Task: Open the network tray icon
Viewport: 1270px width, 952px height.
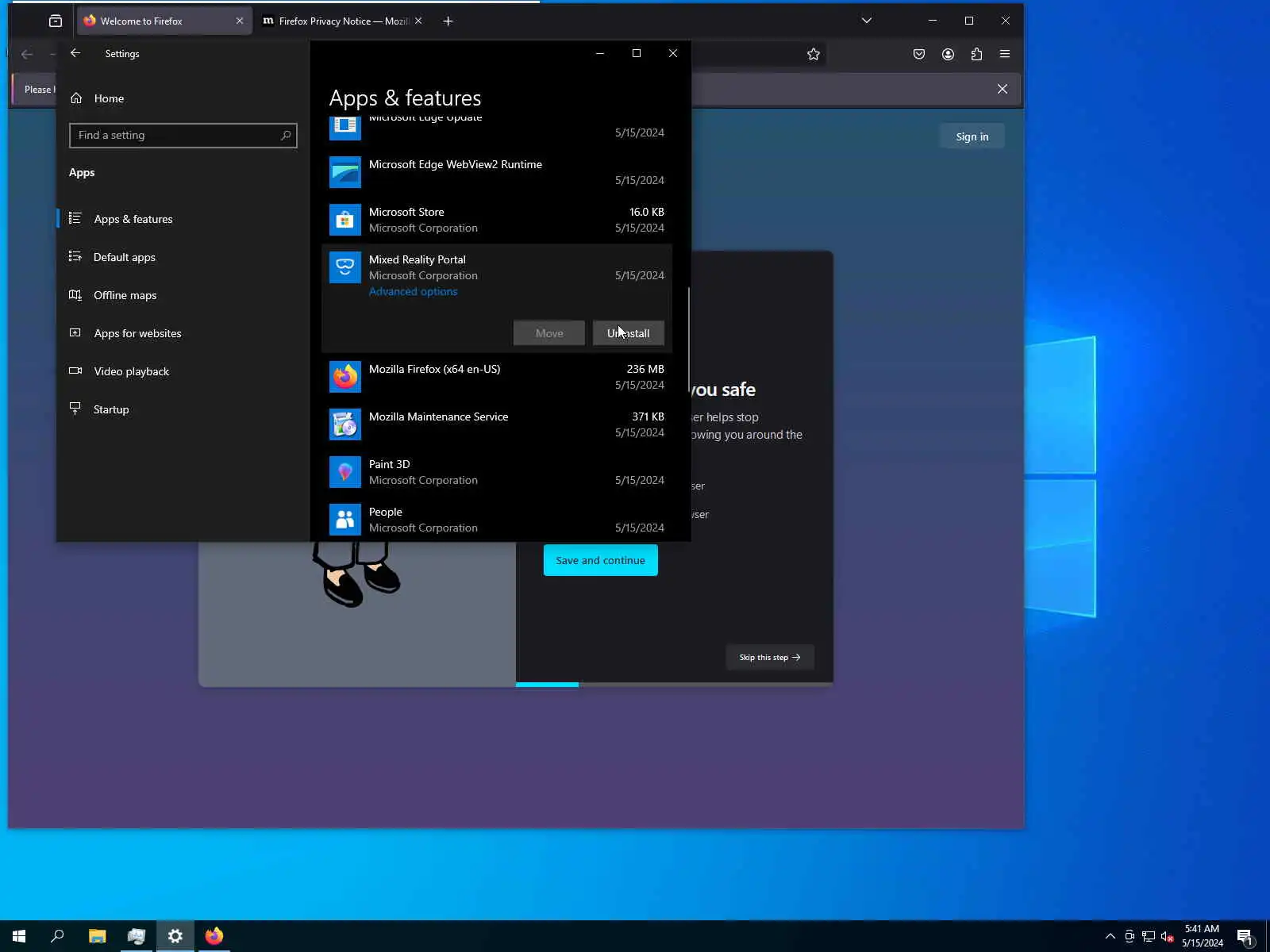Action: point(1149,936)
